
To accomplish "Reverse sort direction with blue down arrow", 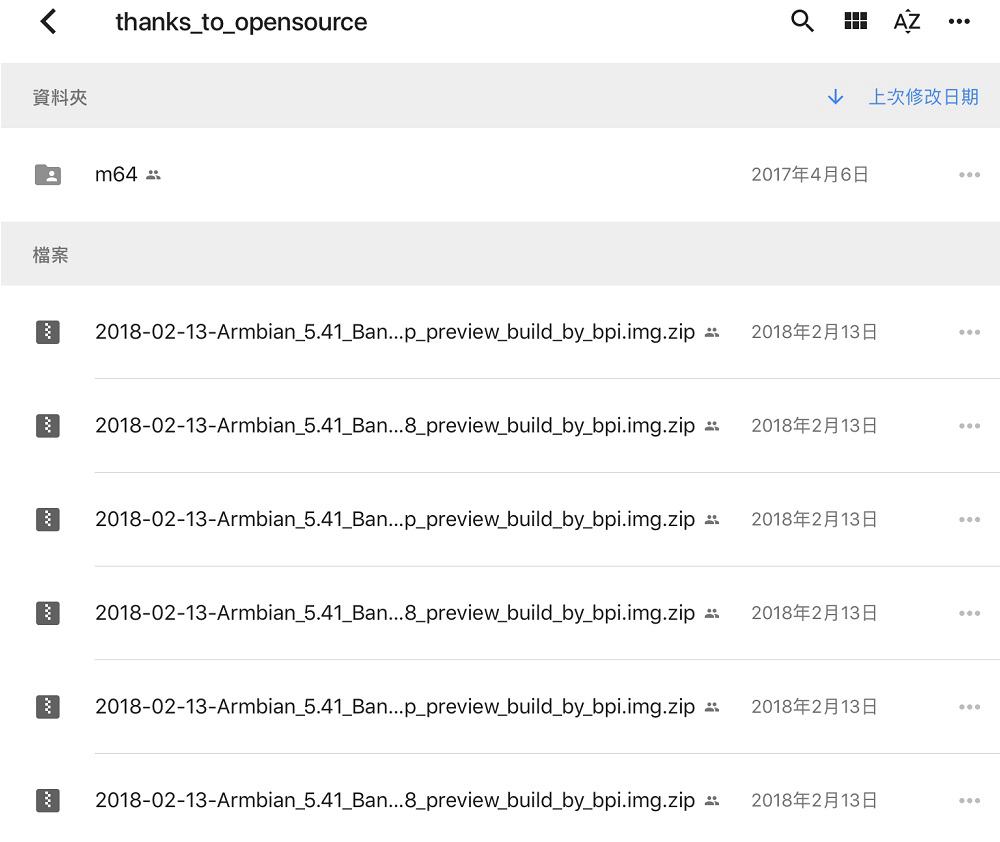I will [x=835, y=97].
